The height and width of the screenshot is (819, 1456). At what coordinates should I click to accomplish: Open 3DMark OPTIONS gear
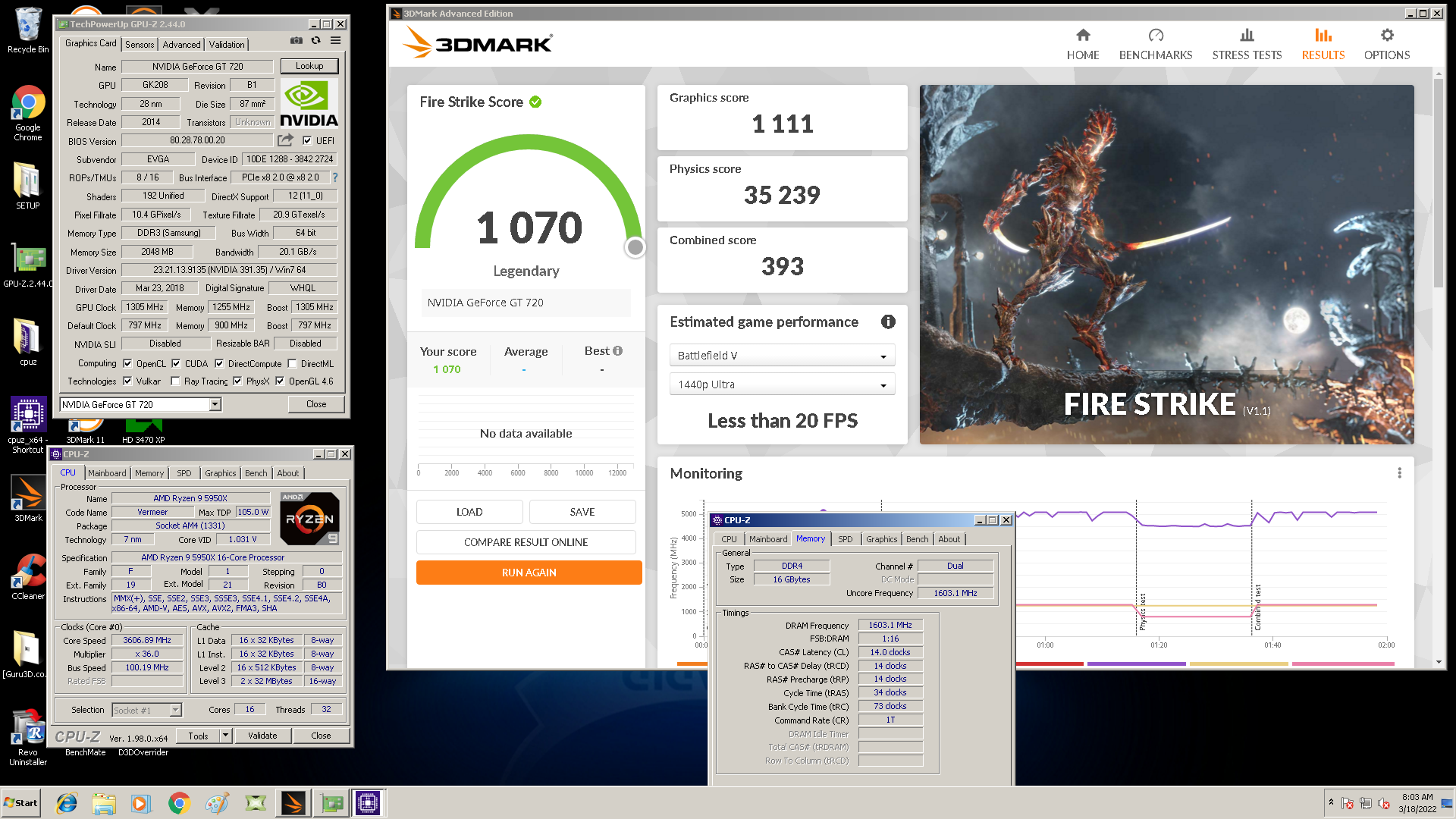point(1387,44)
